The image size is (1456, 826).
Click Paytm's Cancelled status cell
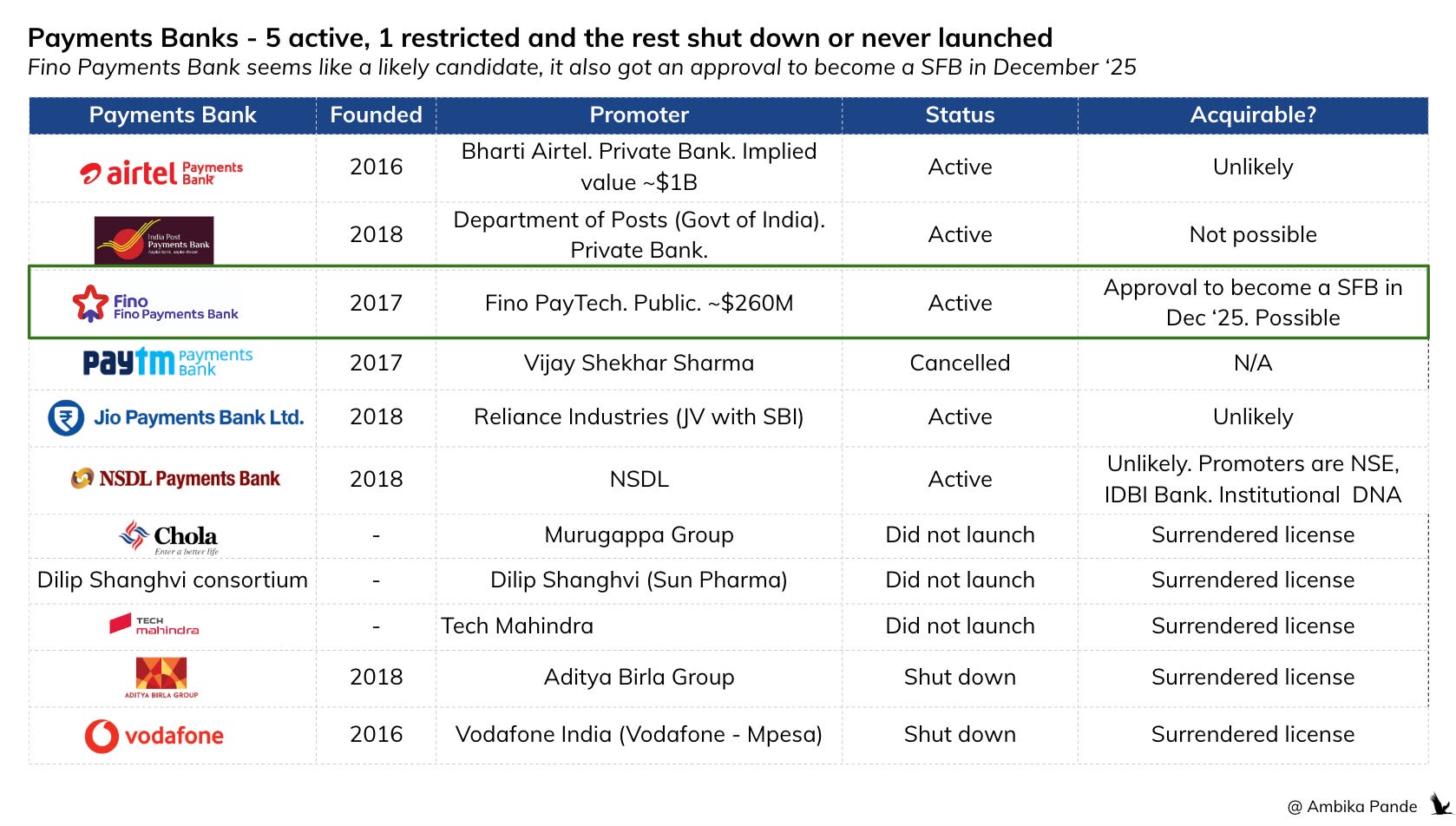pos(960,363)
